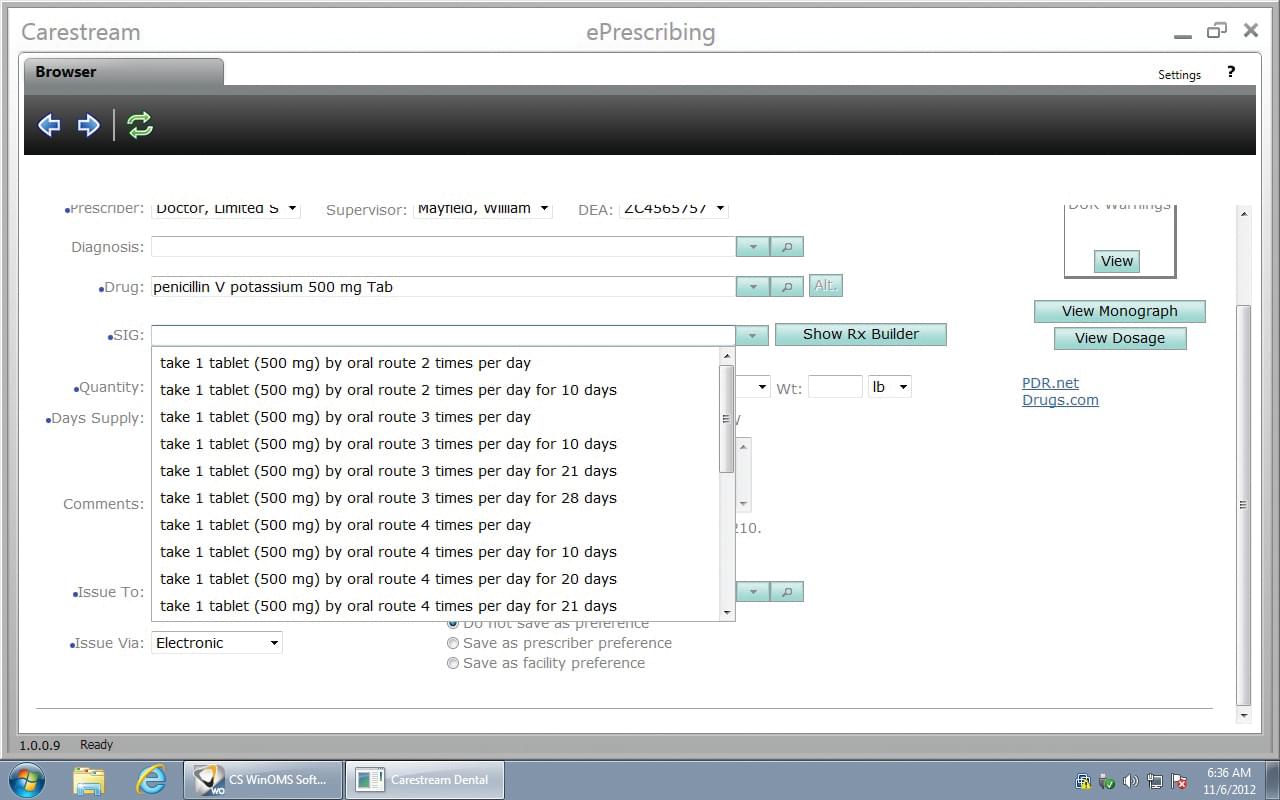Screen dimensions: 1280x800
Task: Open the Drug search magnifier
Action: (786, 286)
